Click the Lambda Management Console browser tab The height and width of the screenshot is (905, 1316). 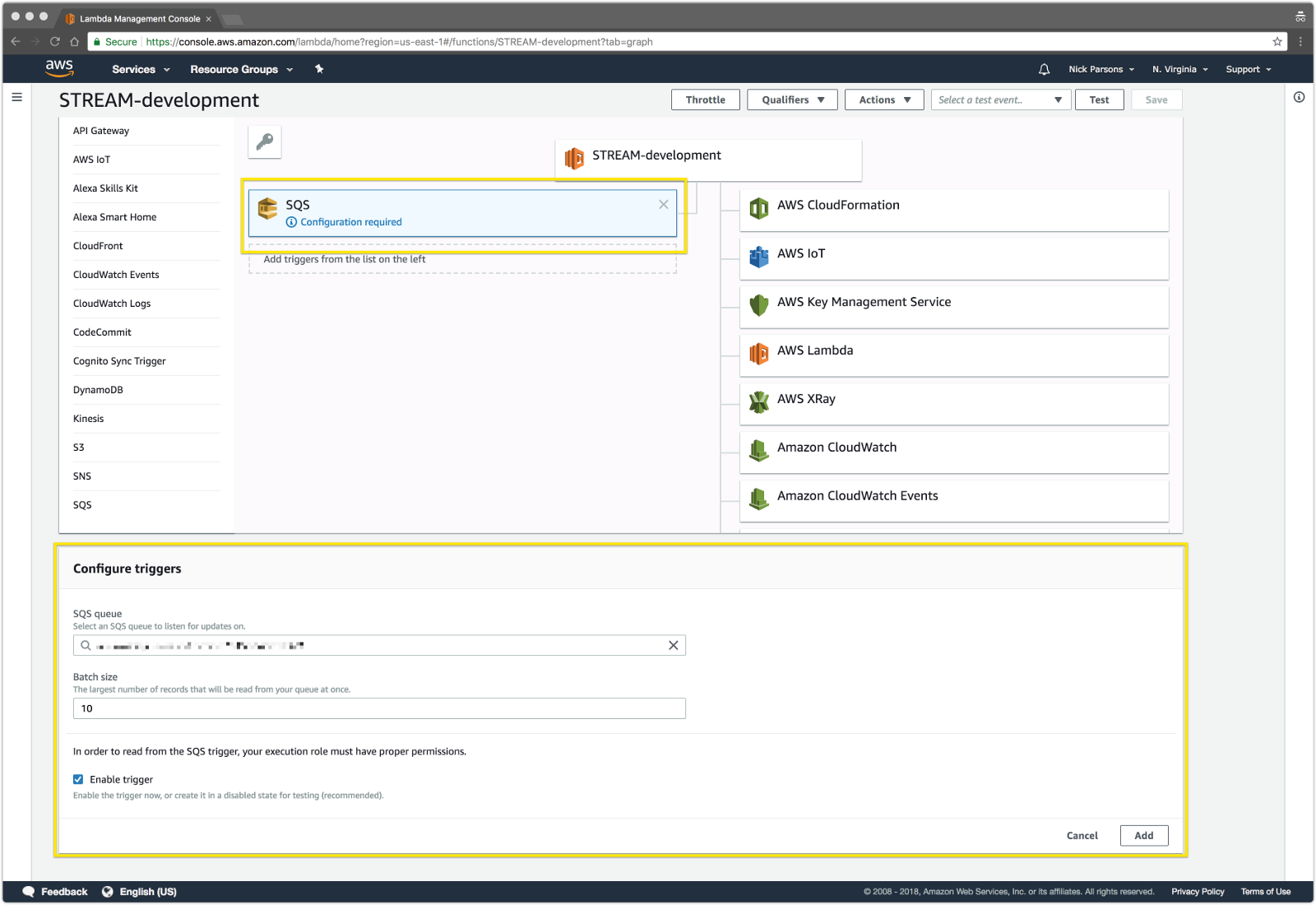coord(138,18)
